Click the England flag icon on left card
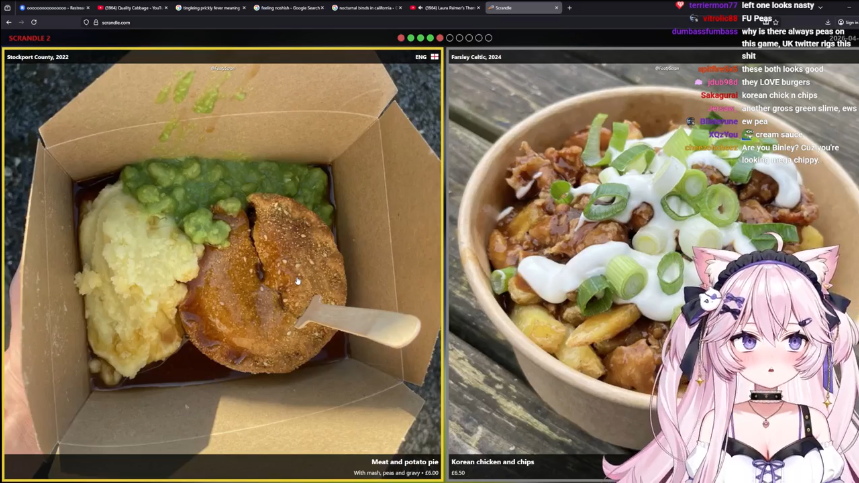Screen dimensions: 859x483 click(434, 57)
